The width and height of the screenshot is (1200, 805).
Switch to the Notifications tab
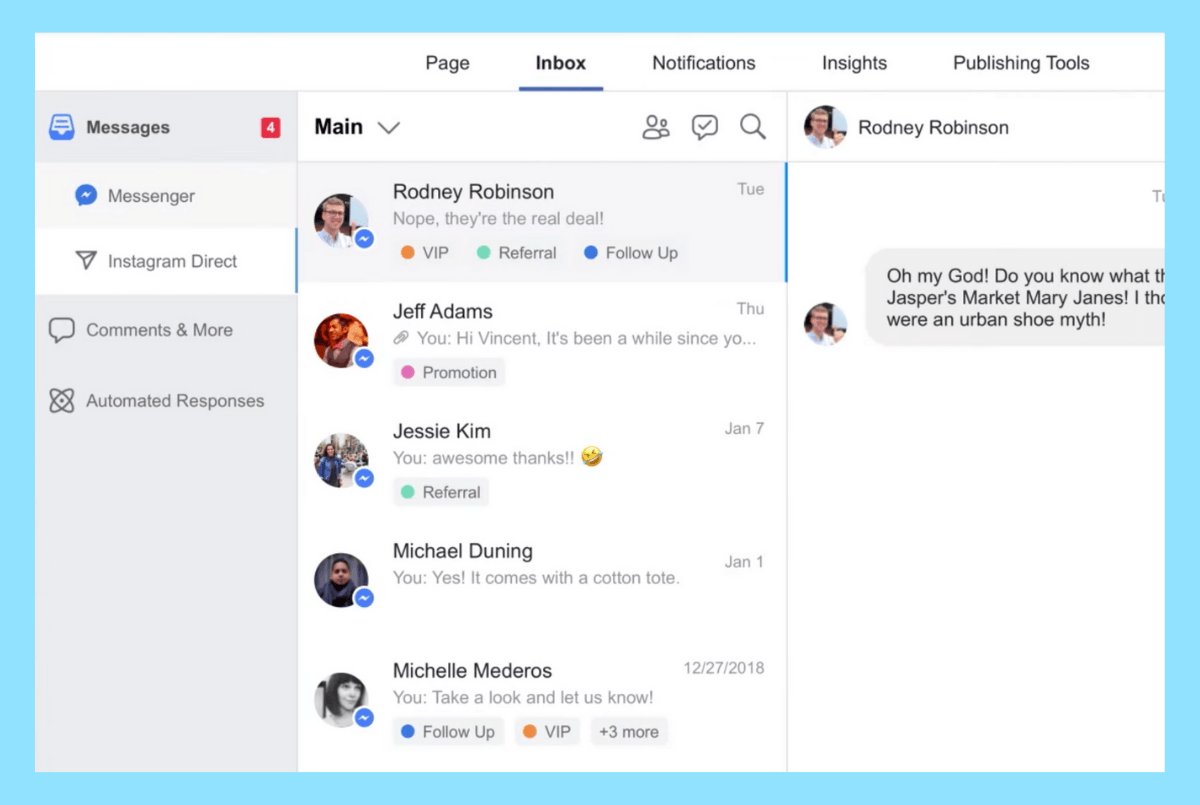[x=703, y=63]
